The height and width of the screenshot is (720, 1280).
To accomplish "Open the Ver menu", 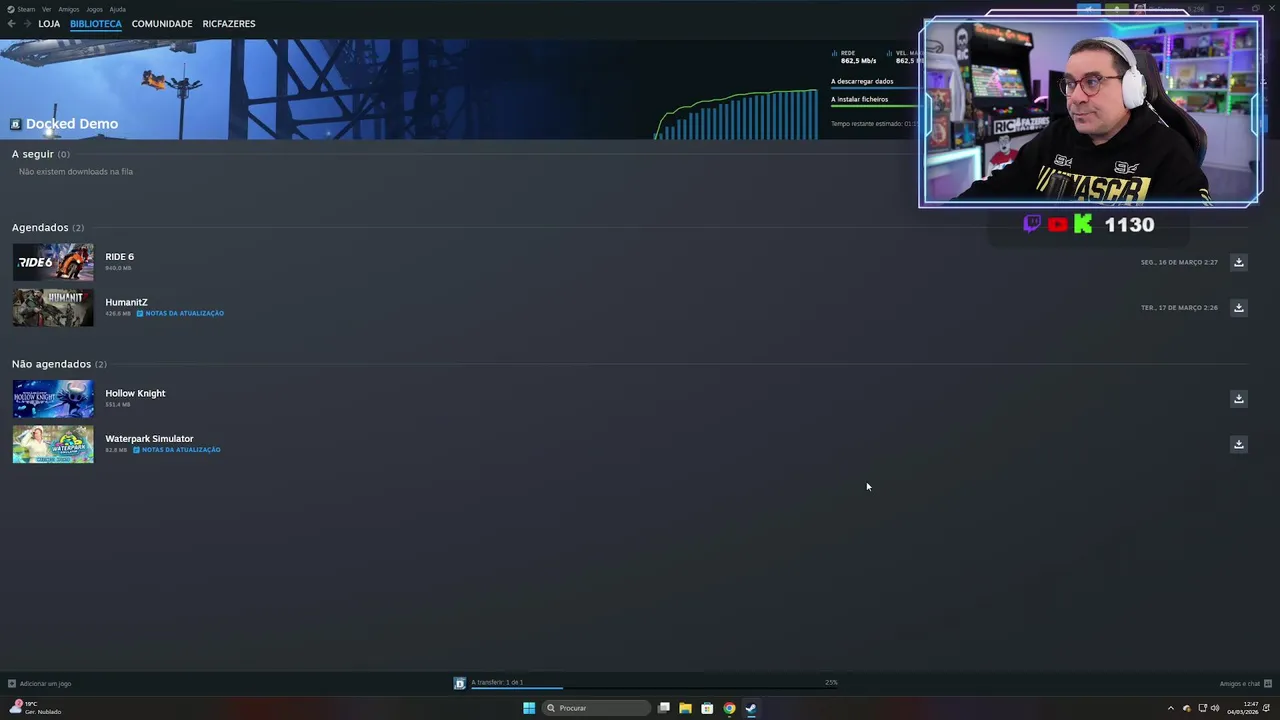I will coord(46,9).
